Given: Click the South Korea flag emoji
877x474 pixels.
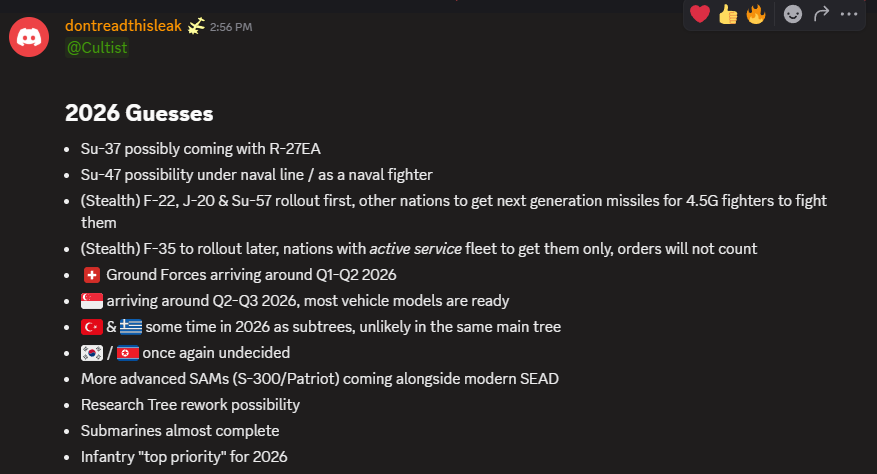Looking at the screenshot, I should (92, 352).
